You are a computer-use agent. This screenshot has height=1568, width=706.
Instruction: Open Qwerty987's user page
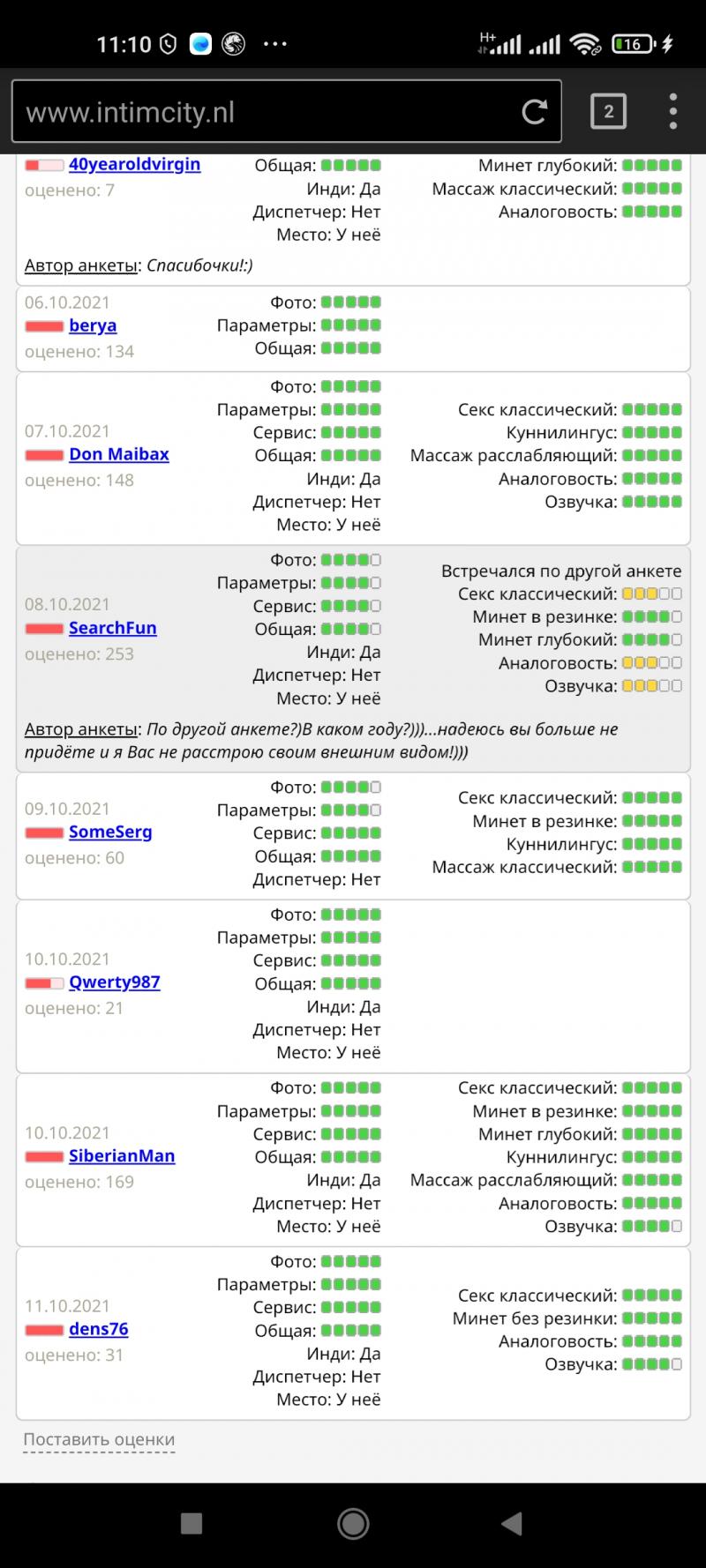(115, 982)
